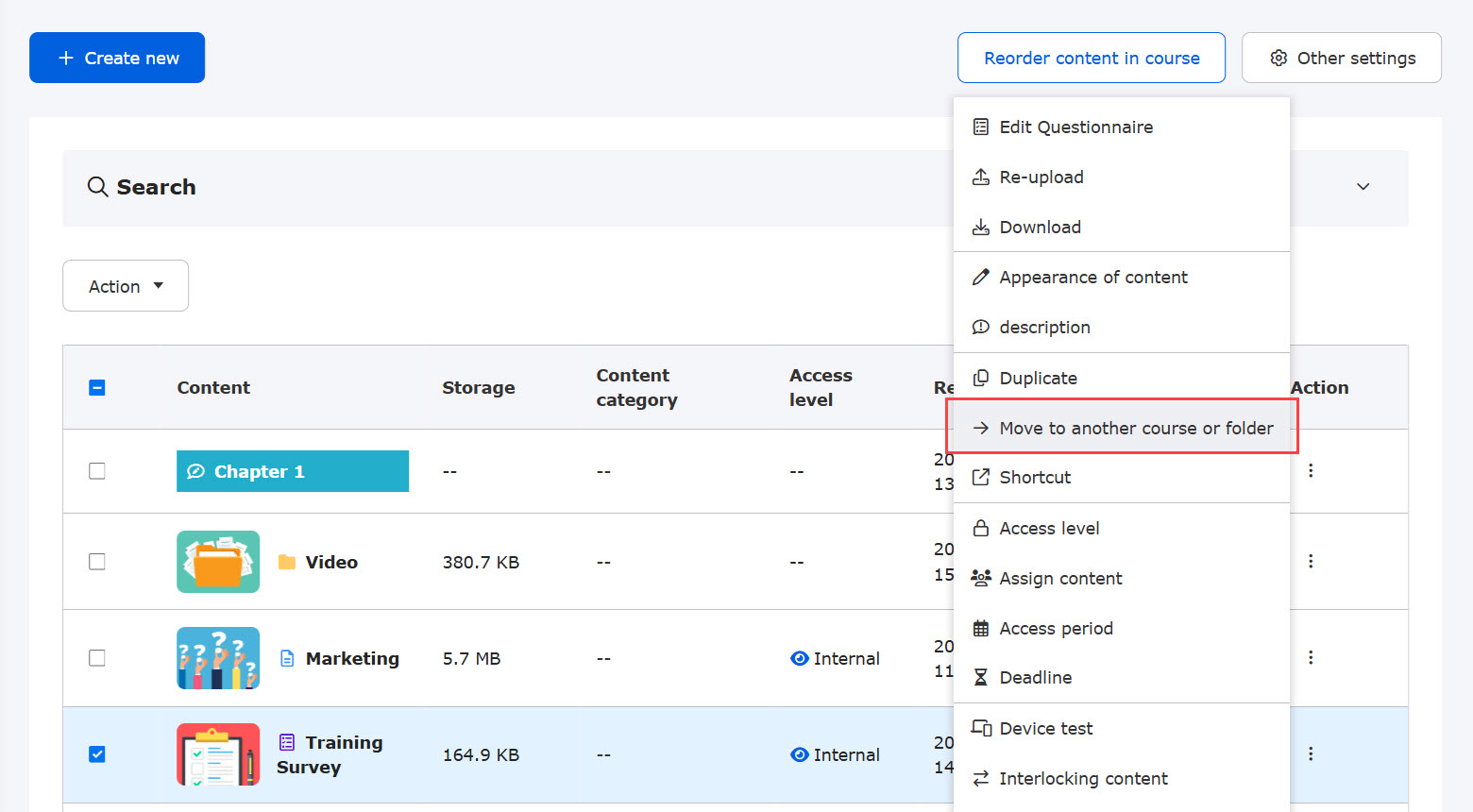1473x812 pixels.
Task: Click the Chapter 1 comment bubble icon
Action: [196, 471]
